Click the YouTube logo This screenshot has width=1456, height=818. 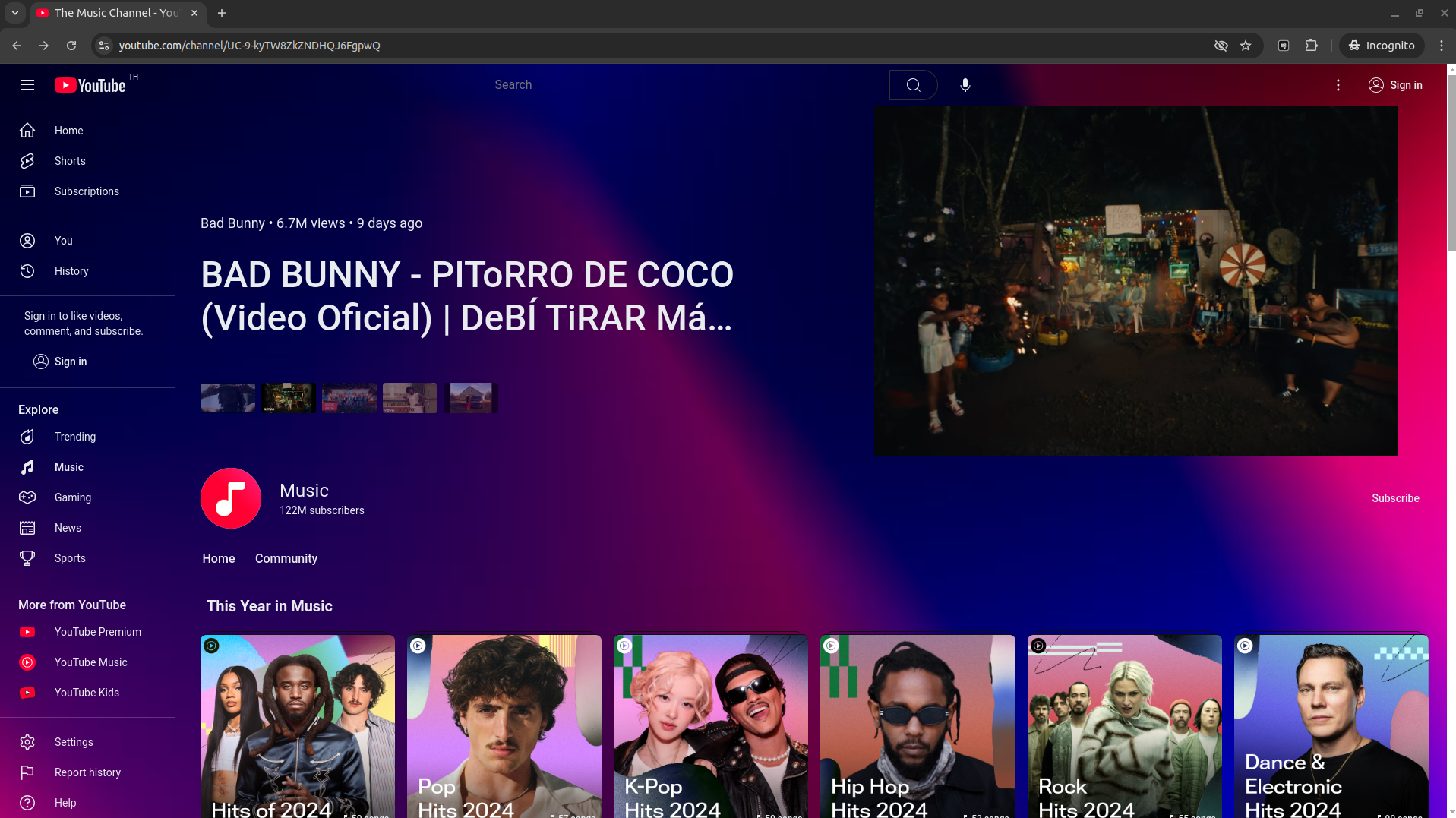90,85
